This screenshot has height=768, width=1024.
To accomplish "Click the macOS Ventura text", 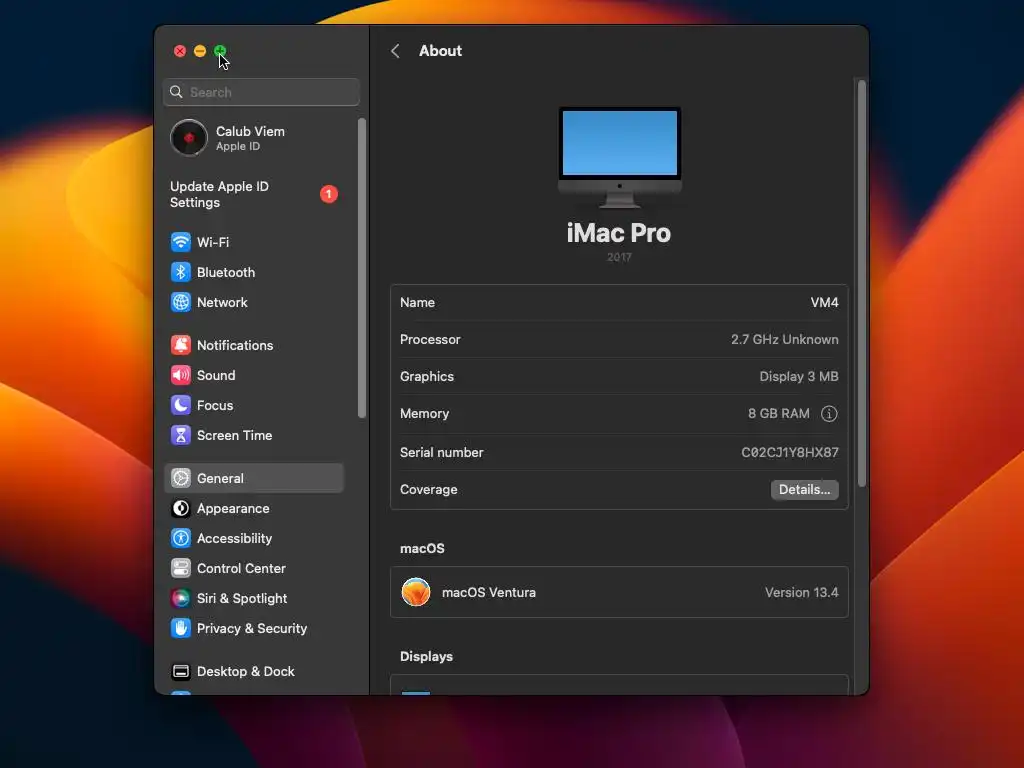I will coord(488,592).
